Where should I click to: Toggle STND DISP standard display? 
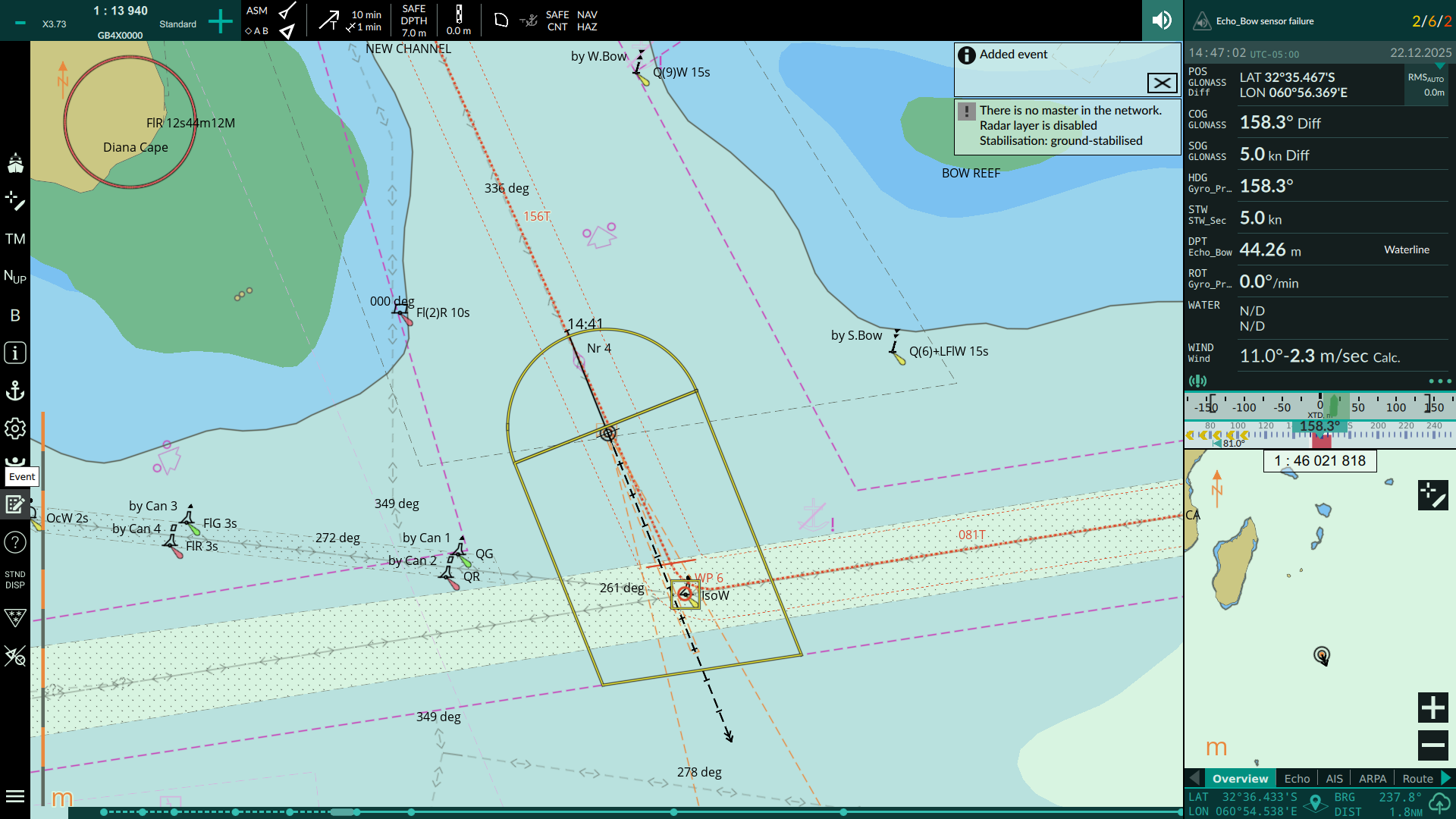coord(15,580)
